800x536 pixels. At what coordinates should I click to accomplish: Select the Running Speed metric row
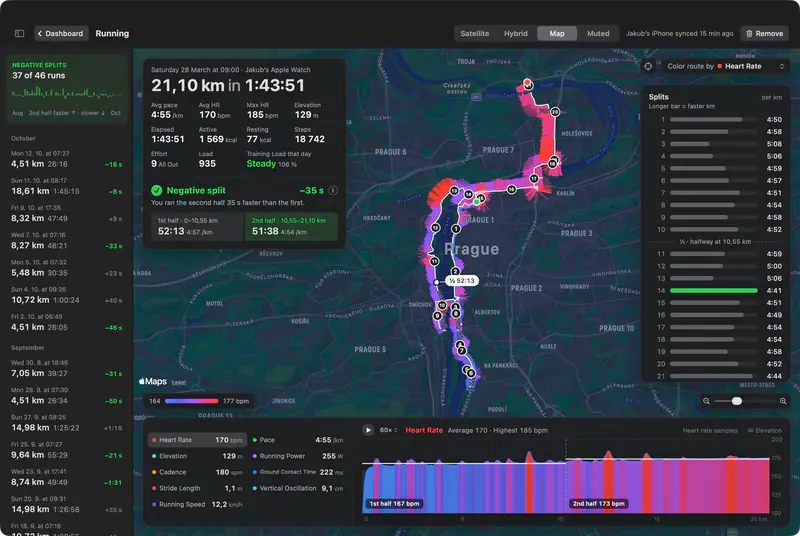(x=198, y=504)
